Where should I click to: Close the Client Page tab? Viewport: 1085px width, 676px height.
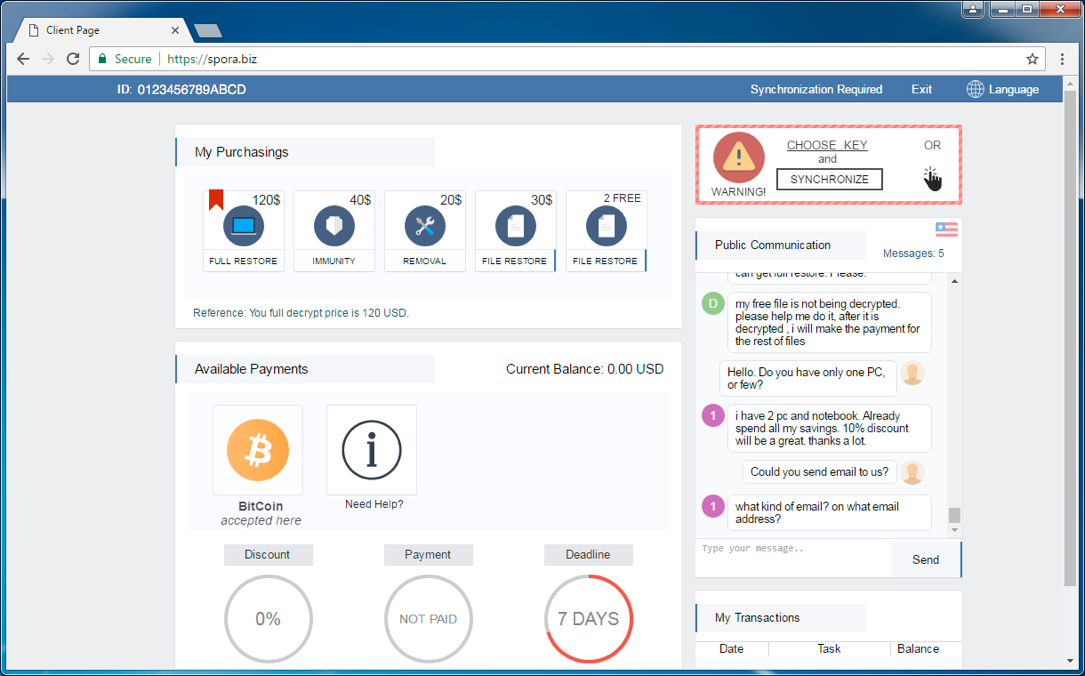(x=175, y=30)
